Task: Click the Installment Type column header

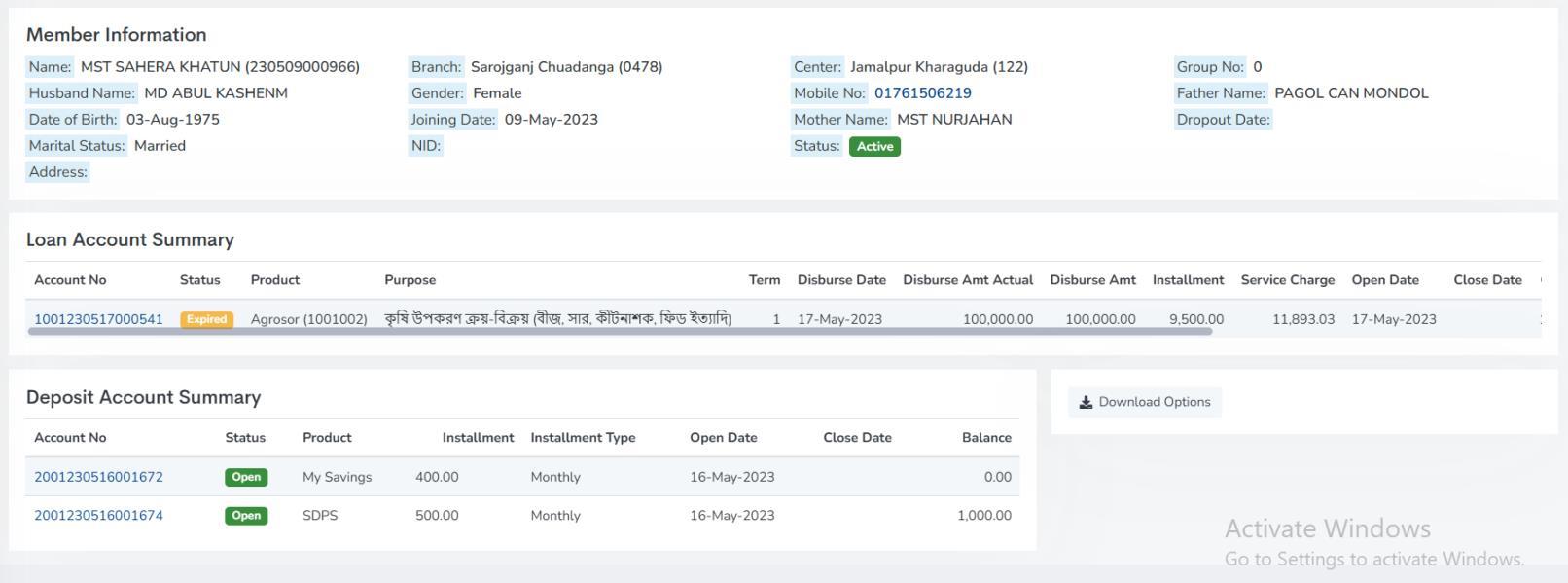Action: (x=583, y=438)
